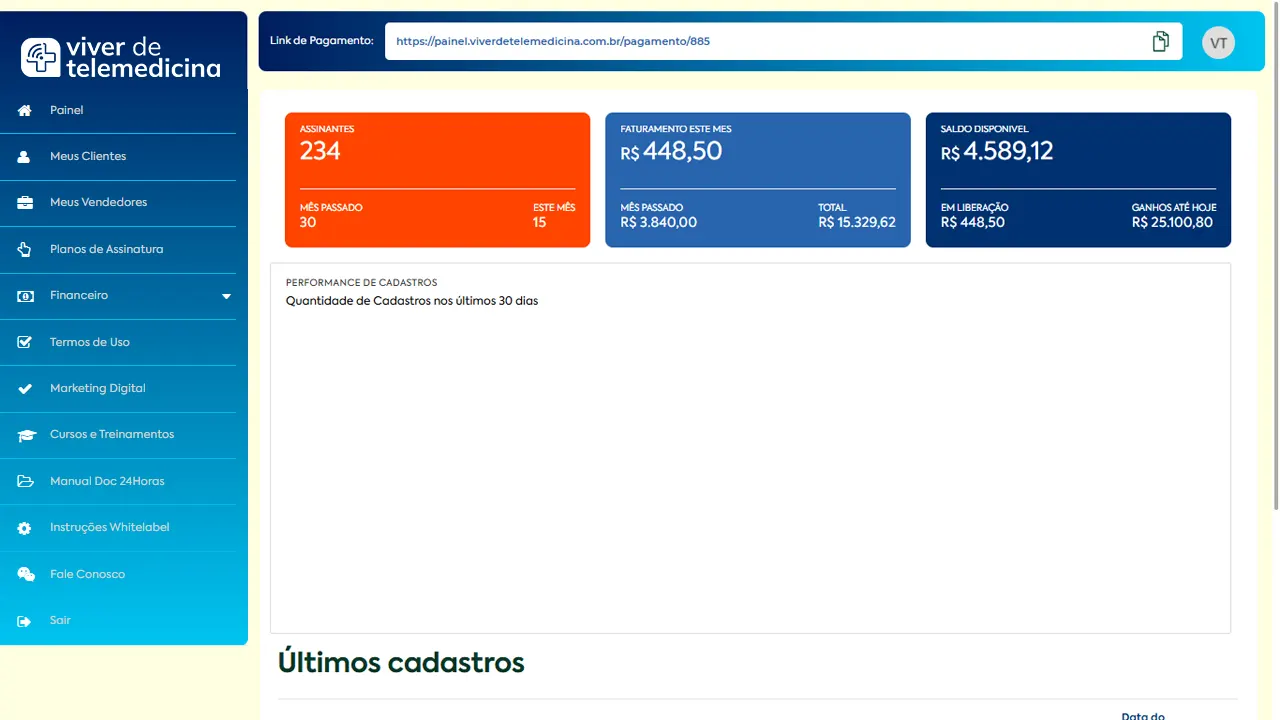Open the VT profile avatar menu
This screenshot has height=720, width=1280.
[1218, 42]
